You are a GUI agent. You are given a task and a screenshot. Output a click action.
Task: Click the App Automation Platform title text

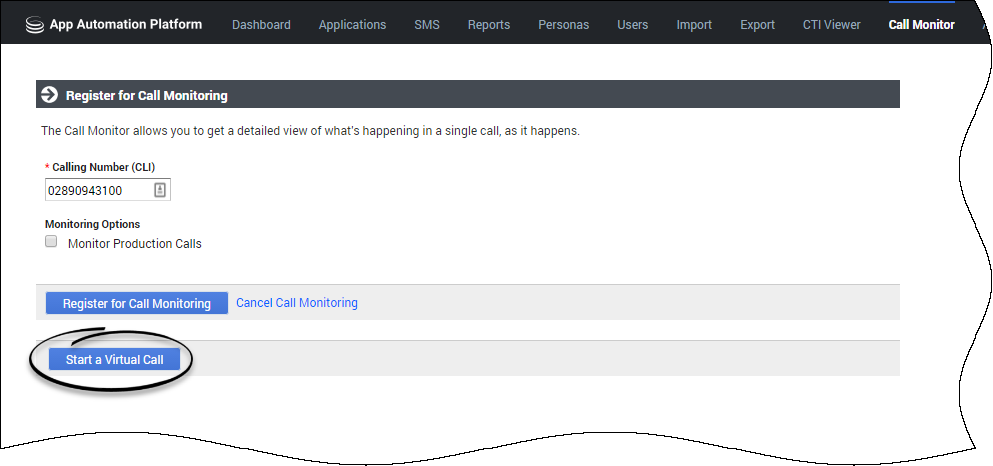pos(126,25)
